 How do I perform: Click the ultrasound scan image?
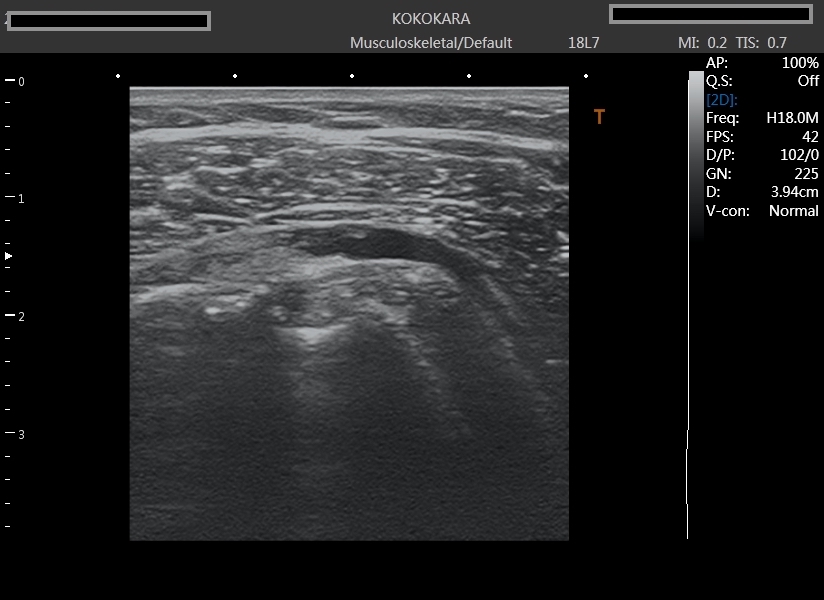349,314
